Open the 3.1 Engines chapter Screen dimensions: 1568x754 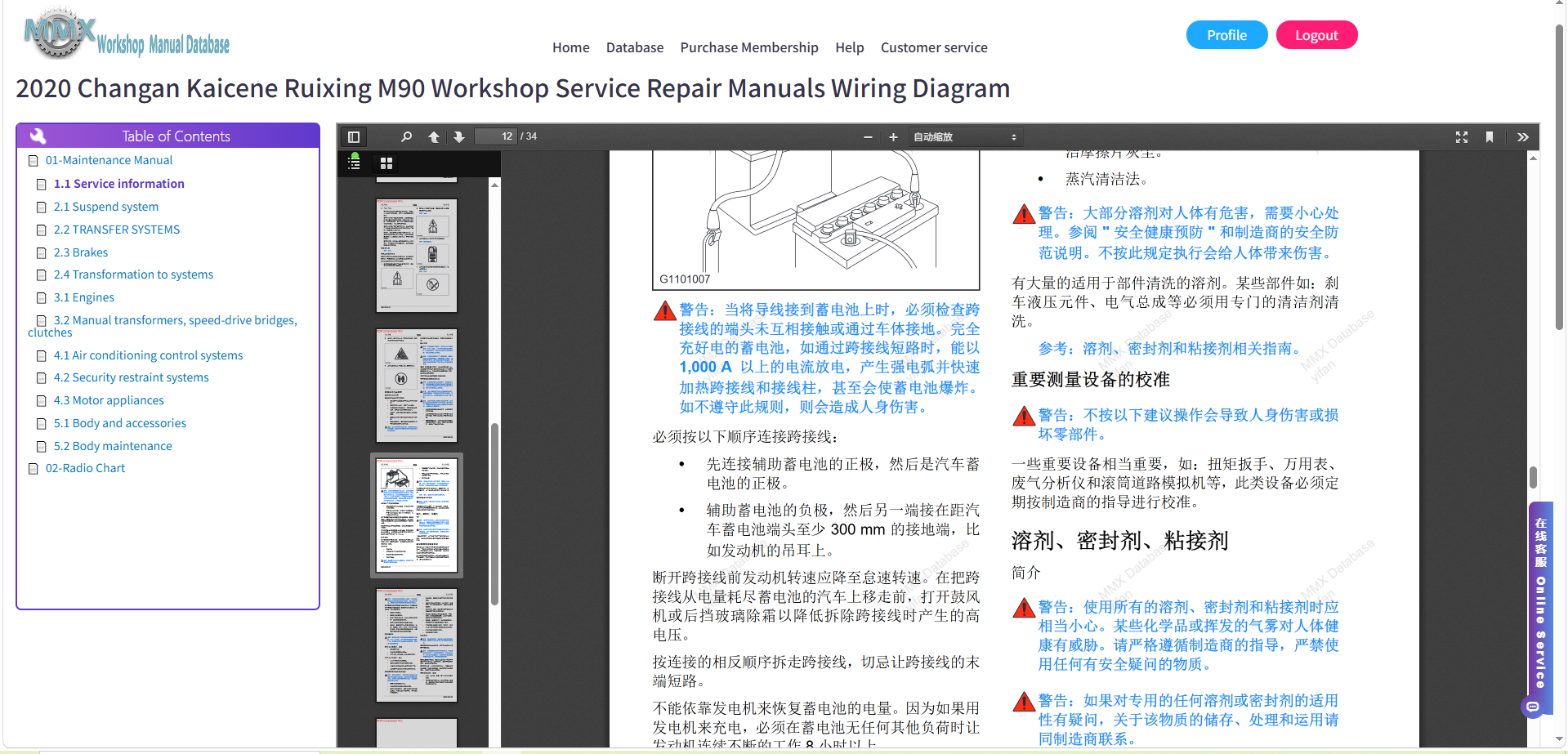coord(84,297)
